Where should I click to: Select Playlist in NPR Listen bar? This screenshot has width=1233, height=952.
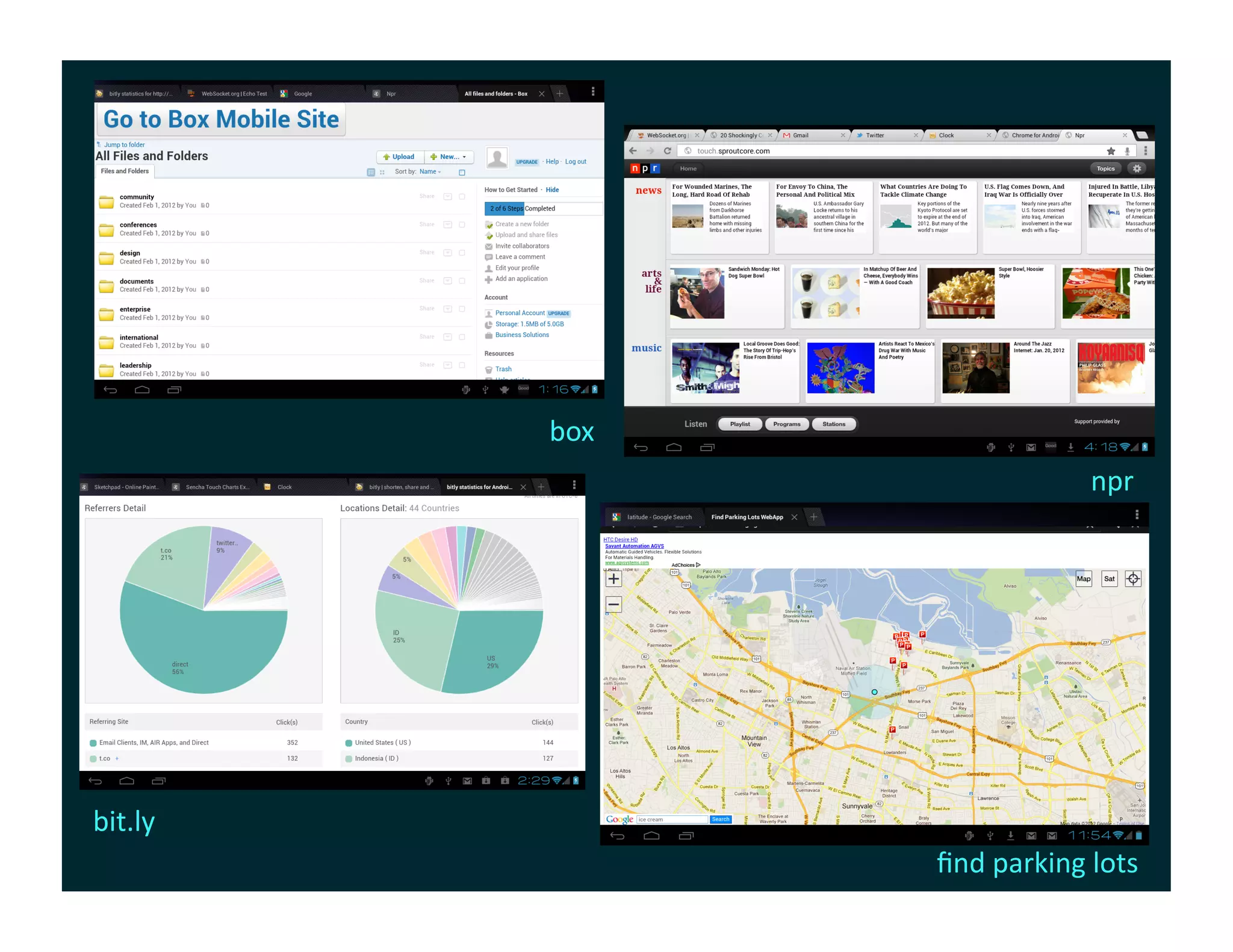pos(740,424)
